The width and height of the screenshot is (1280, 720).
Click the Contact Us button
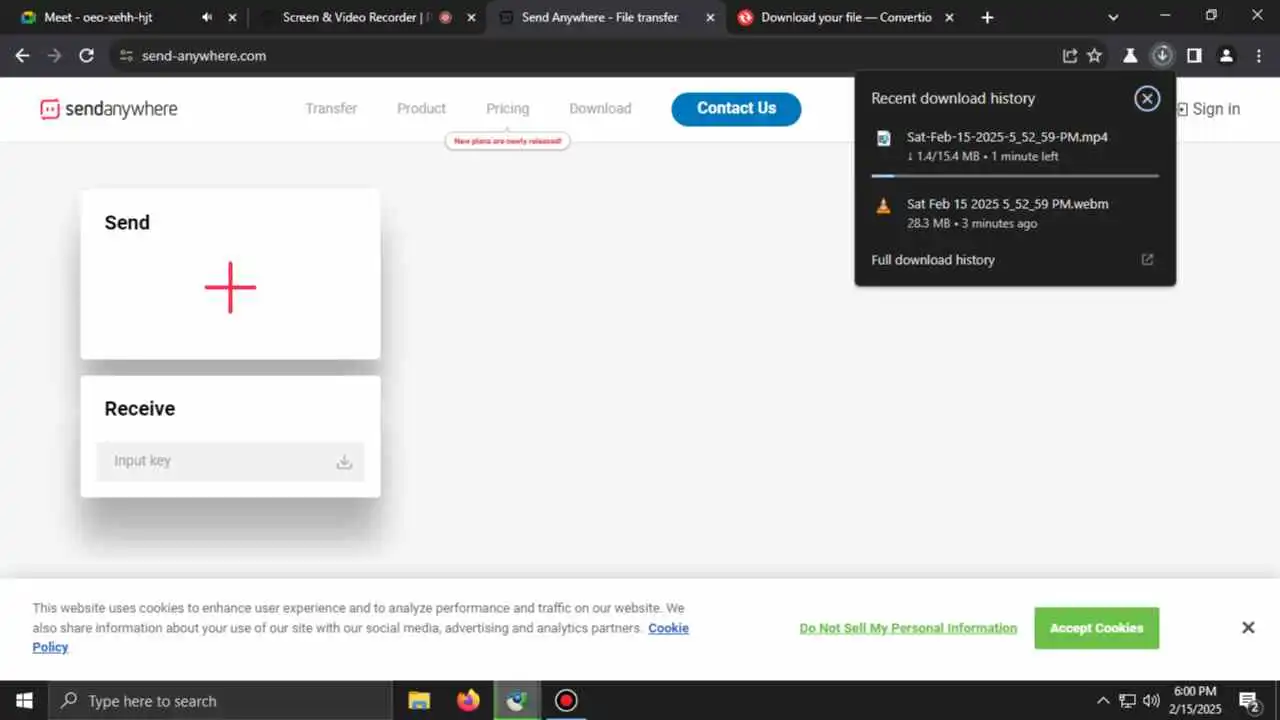(736, 109)
